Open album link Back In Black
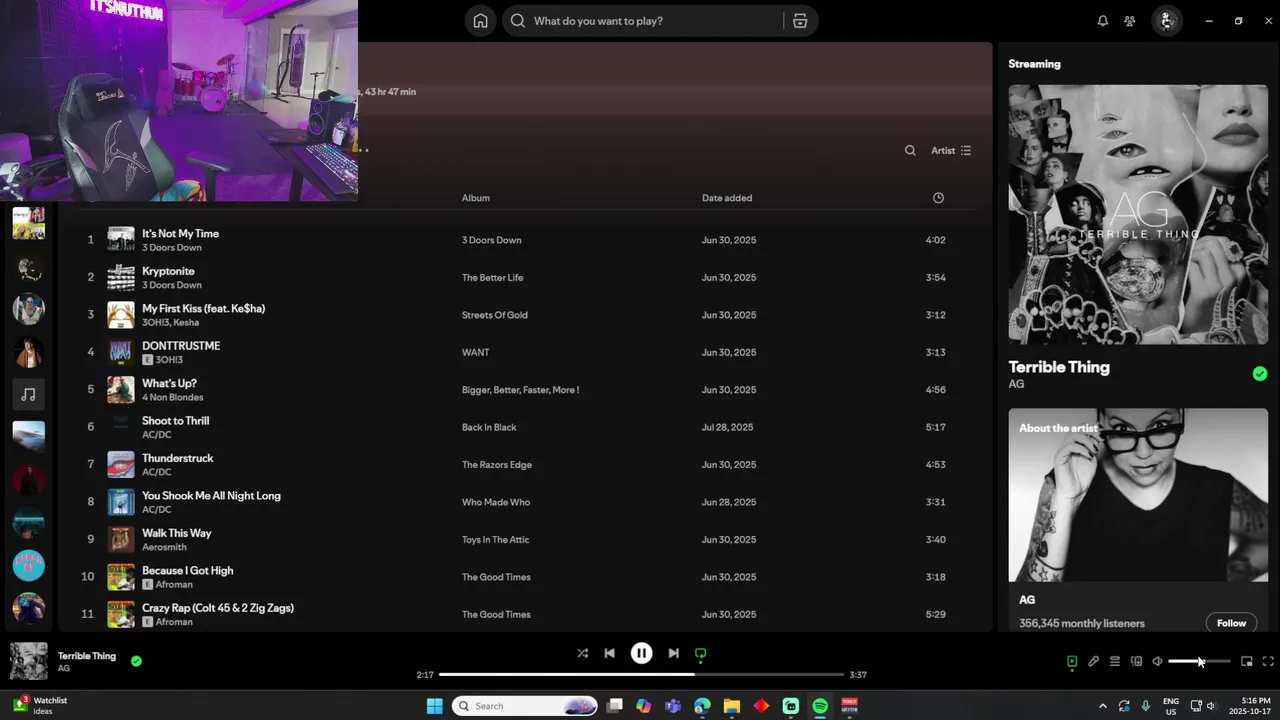The height and width of the screenshot is (720, 1280). click(x=489, y=427)
